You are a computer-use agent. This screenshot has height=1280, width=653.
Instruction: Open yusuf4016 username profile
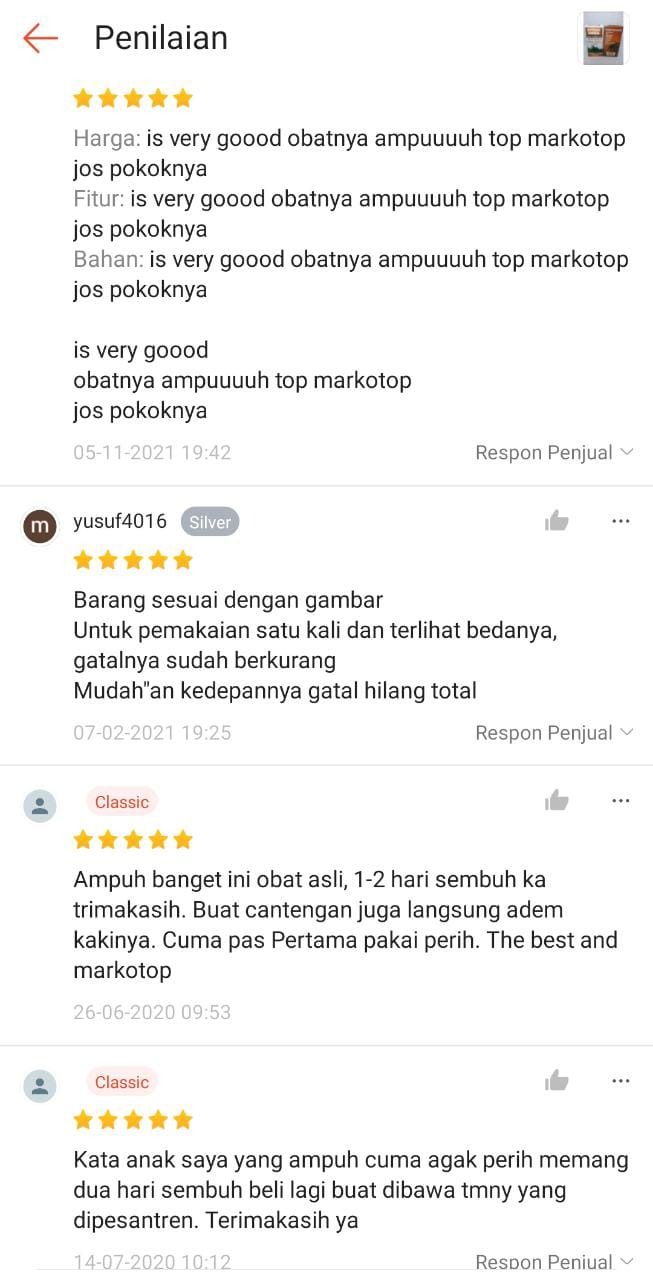120,521
